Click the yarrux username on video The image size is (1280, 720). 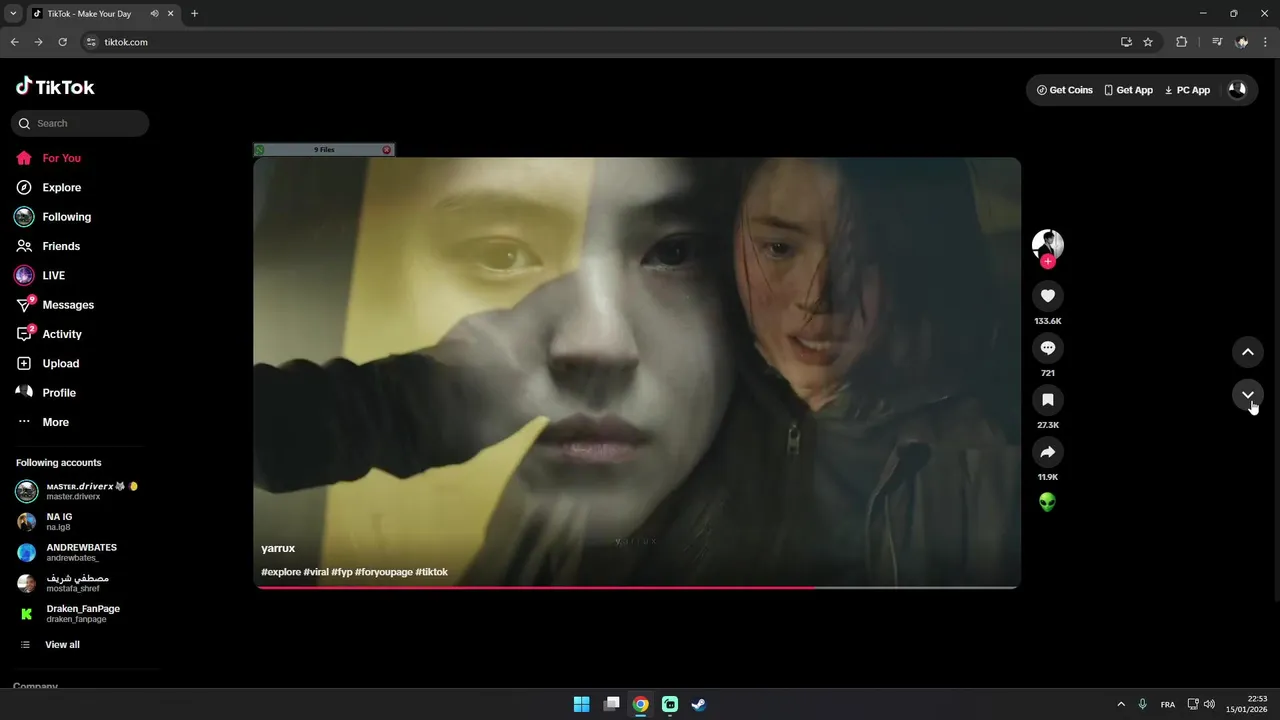[278, 548]
